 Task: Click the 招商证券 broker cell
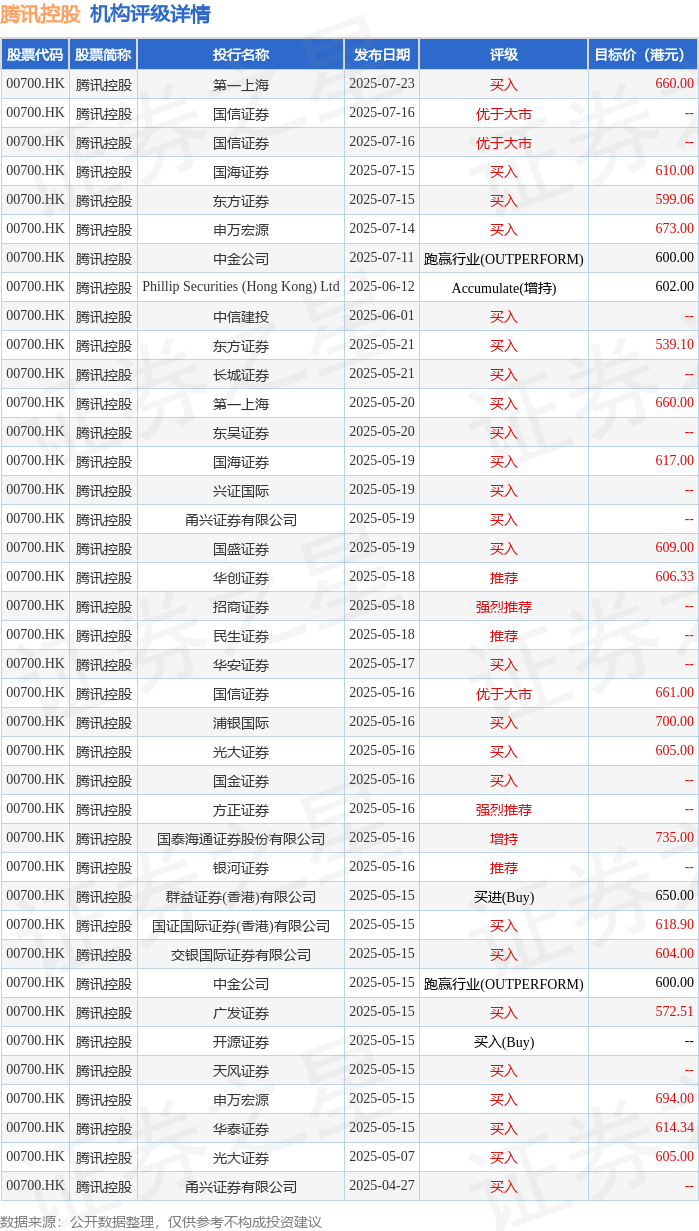click(241, 607)
